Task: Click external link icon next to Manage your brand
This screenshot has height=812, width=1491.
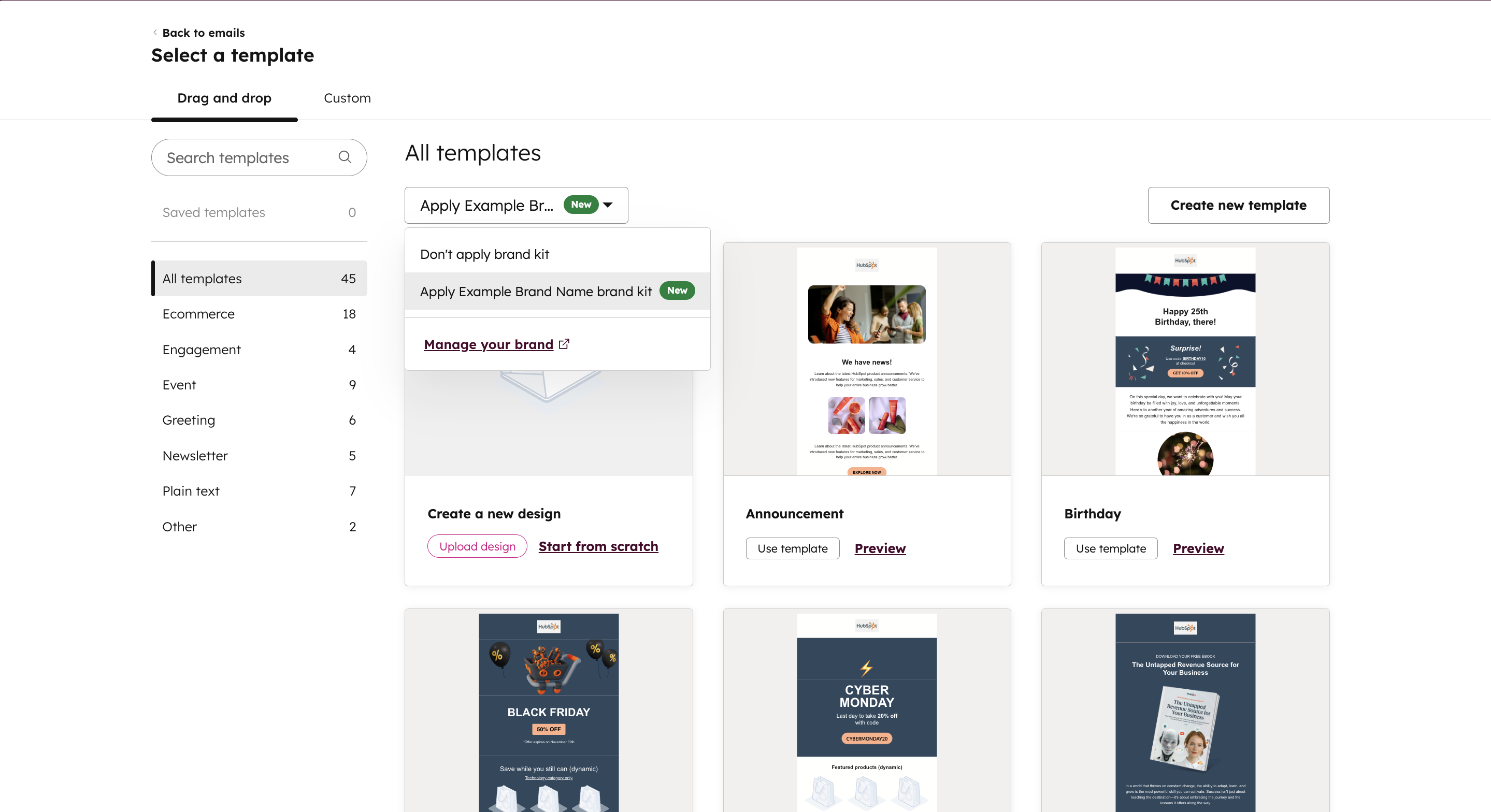Action: (564, 344)
